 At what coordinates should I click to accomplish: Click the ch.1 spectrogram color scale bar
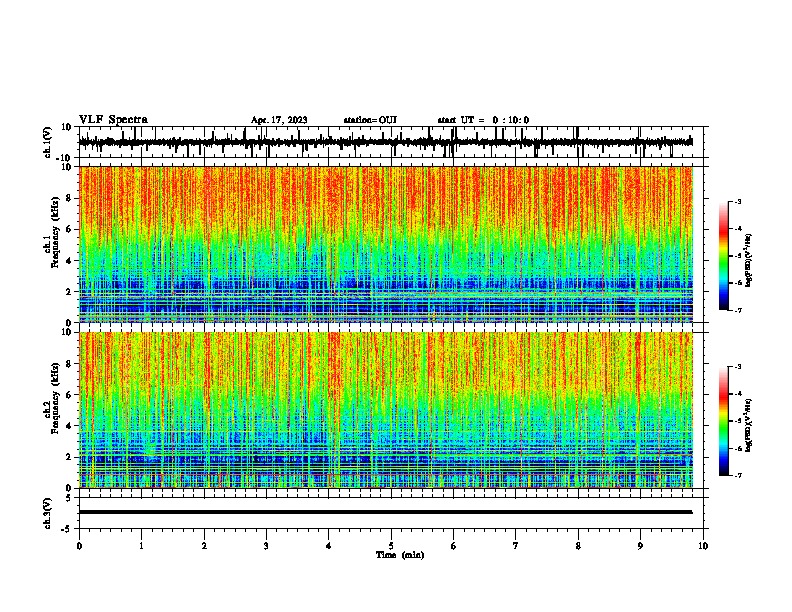[723, 256]
